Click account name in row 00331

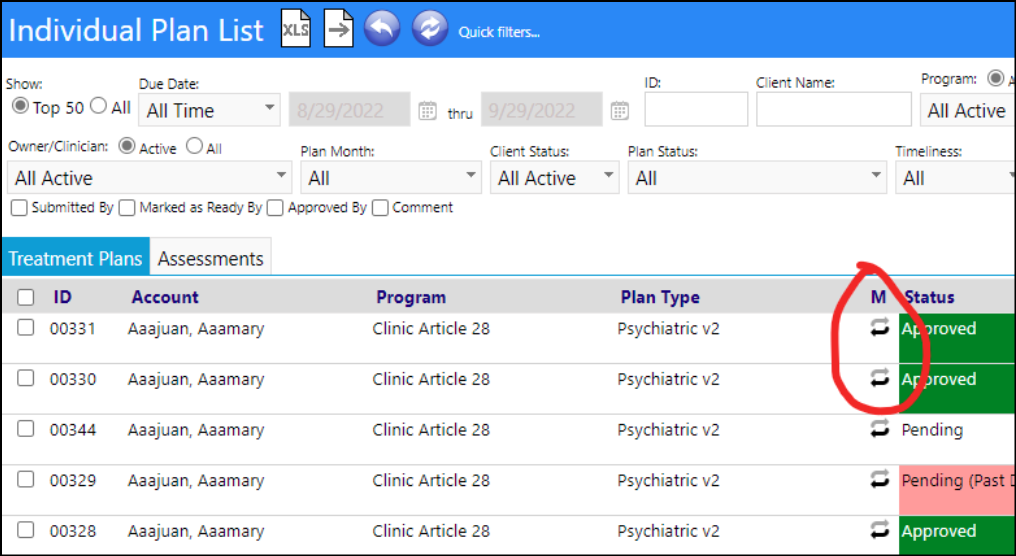click(x=196, y=329)
